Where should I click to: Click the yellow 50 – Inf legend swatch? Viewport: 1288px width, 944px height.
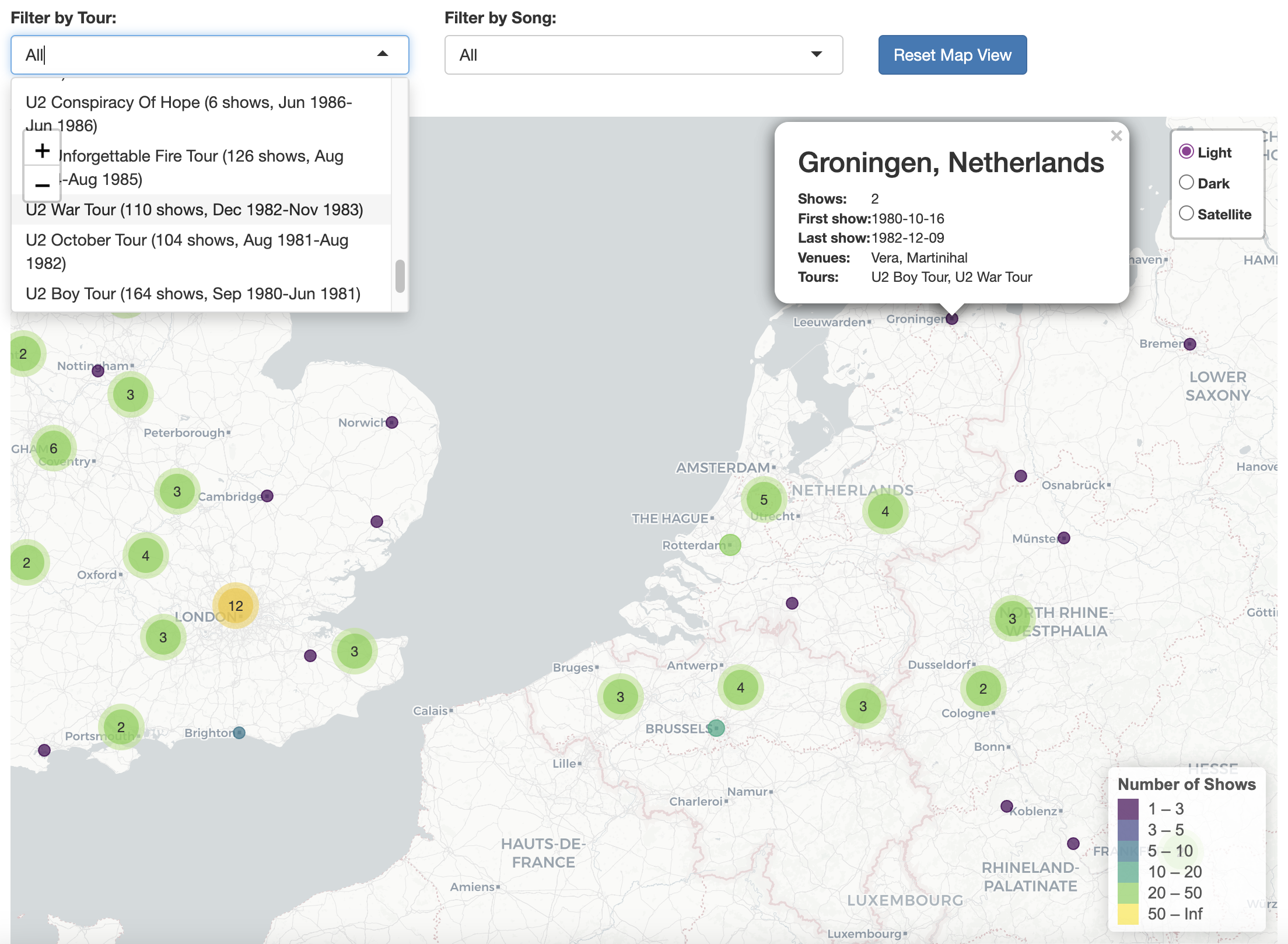point(1128,914)
